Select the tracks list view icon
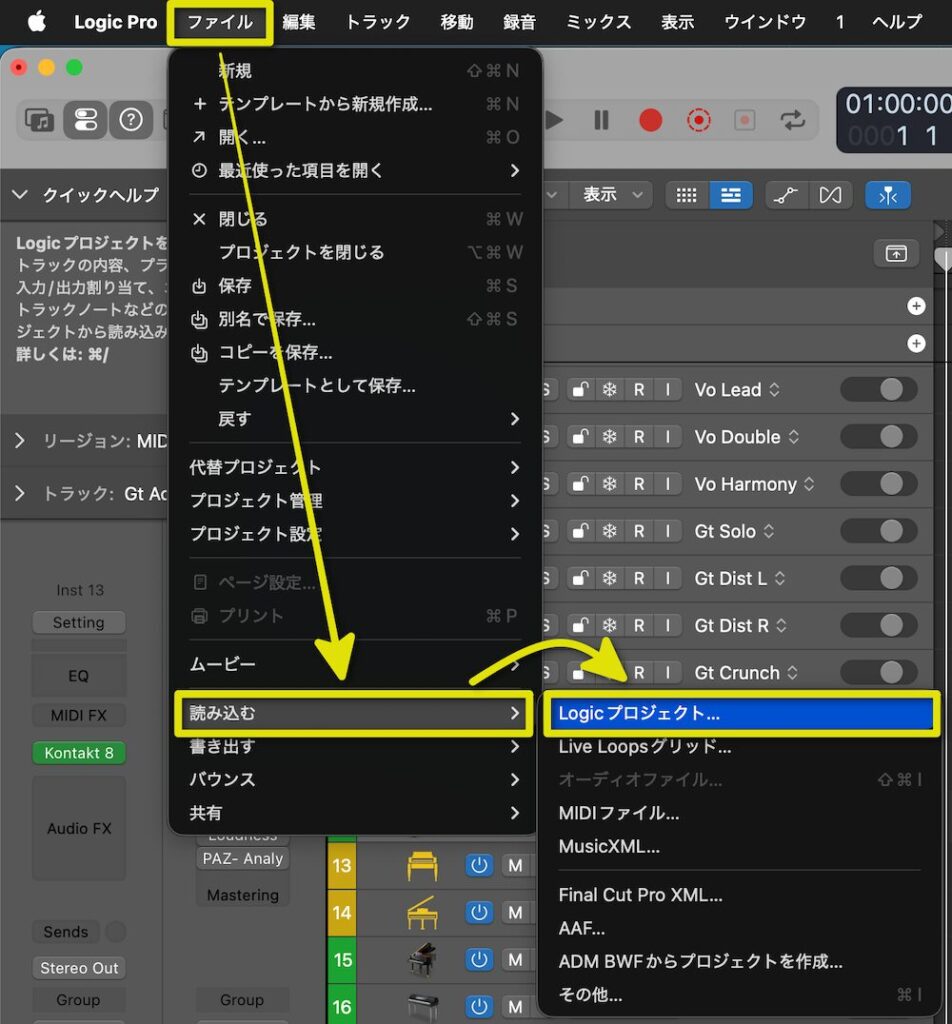 click(x=730, y=195)
